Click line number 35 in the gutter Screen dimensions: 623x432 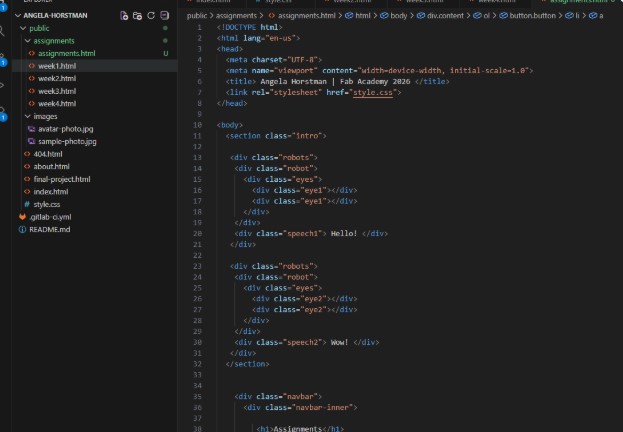[197, 397]
